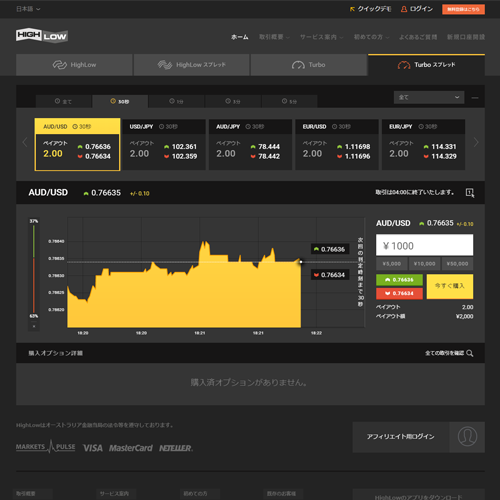Click the trader sentiment bar beside chart
The height and width of the screenshot is (500, 500).
coord(34,269)
